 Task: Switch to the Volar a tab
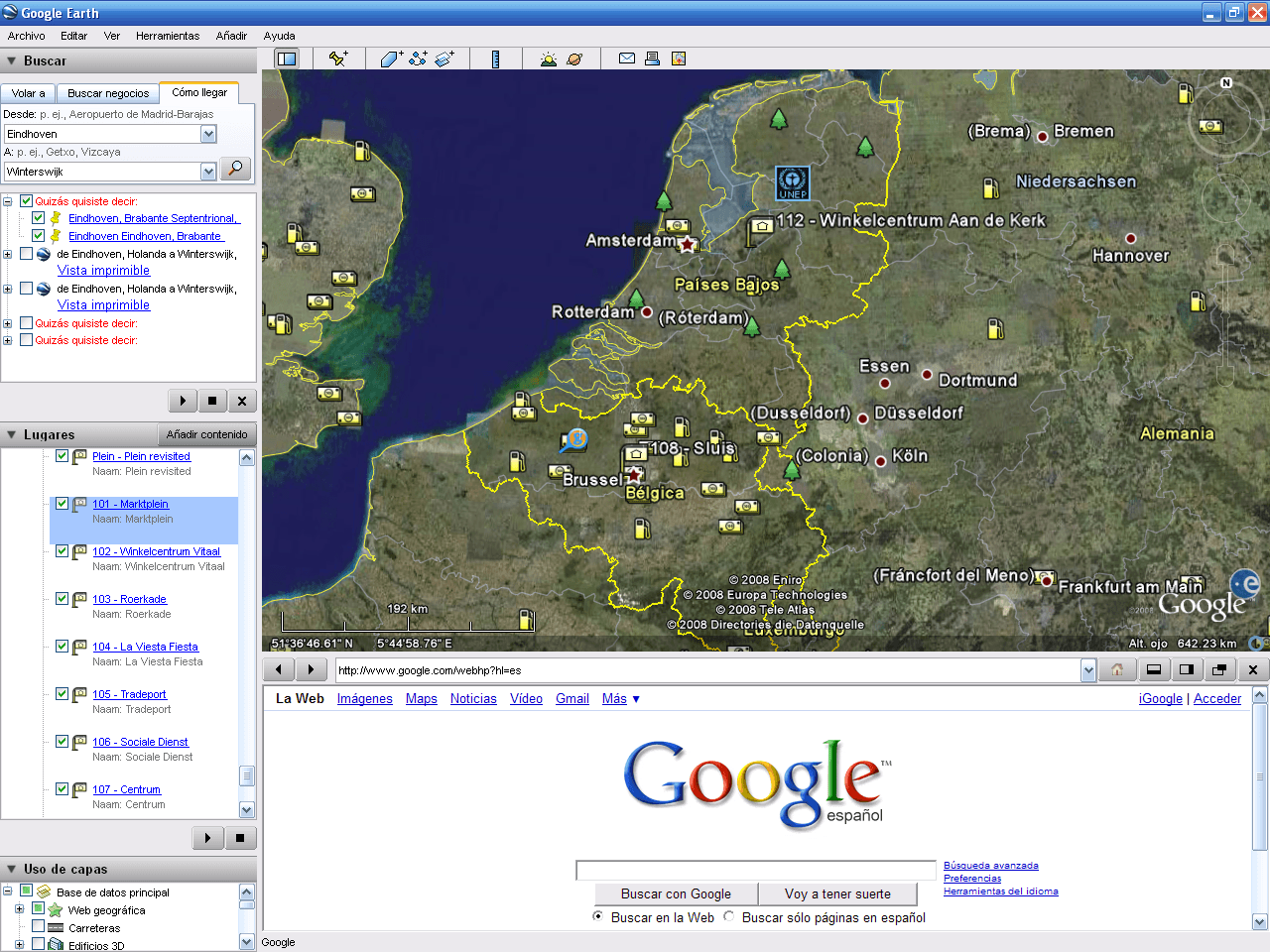pos(28,92)
